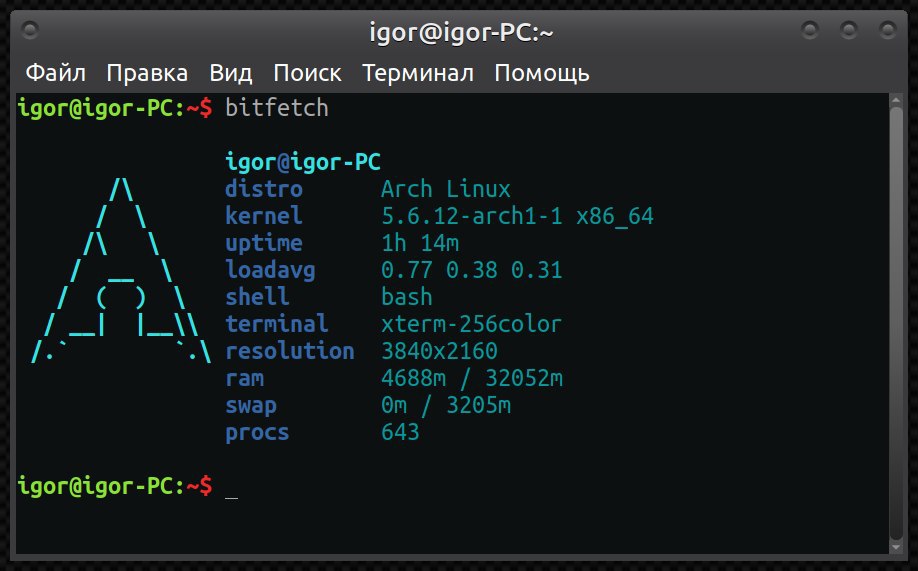Click the scrollbar down arrow

(x=895, y=548)
